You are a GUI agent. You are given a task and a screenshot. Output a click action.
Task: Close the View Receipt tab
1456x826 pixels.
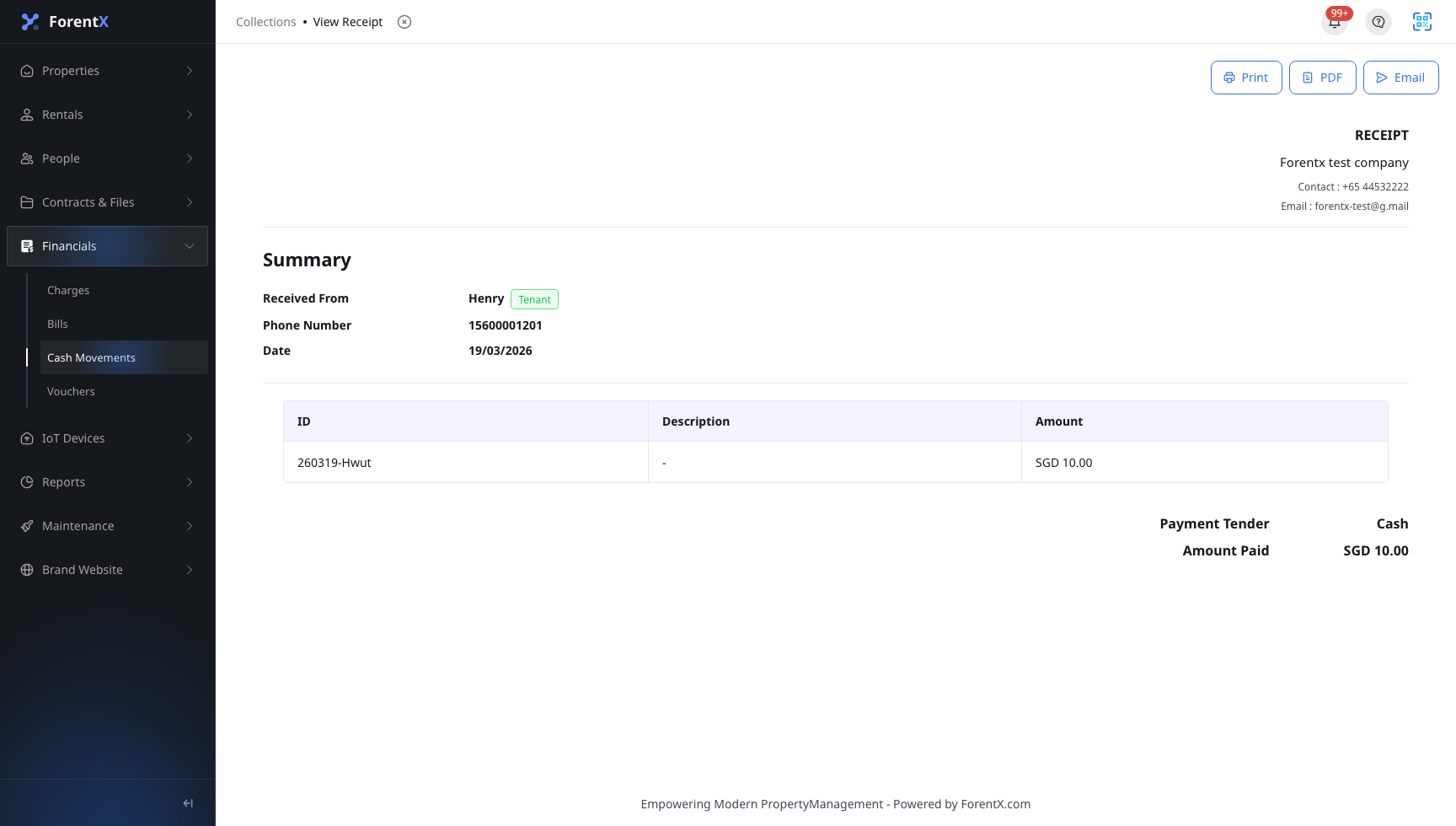(x=404, y=22)
